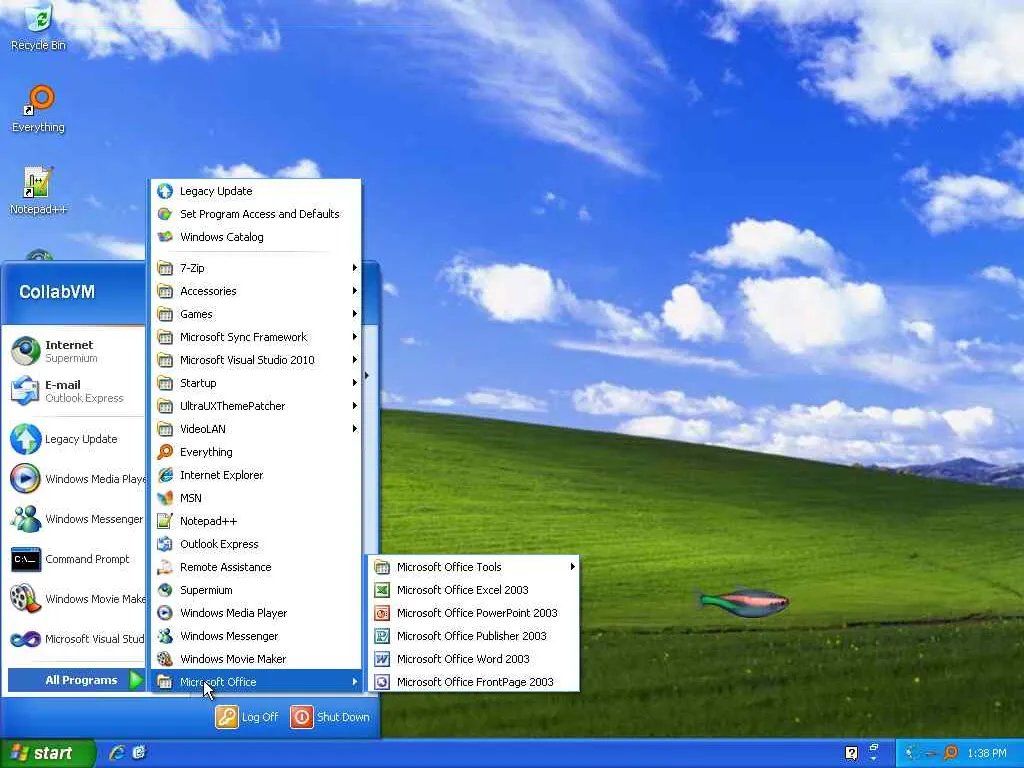Expand Microsoft Office Tools submenu
Screen dimensions: 1024x768
[x=474, y=567]
